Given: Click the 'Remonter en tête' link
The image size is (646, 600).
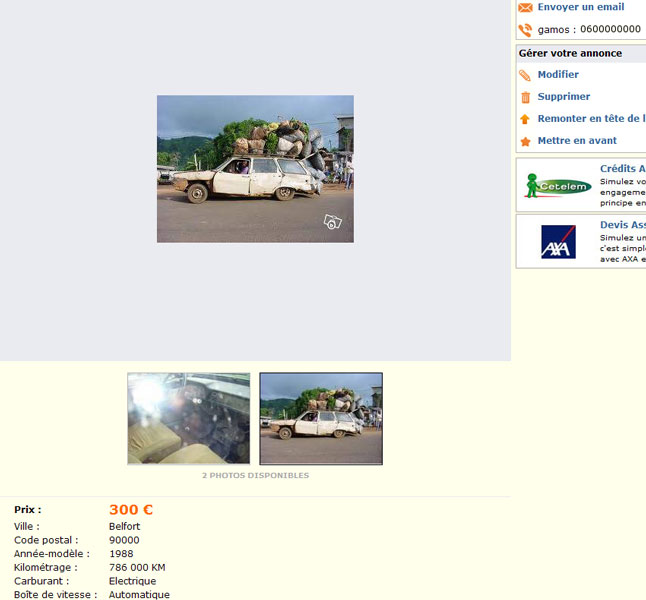Looking at the screenshot, I should (x=590, y=119).
